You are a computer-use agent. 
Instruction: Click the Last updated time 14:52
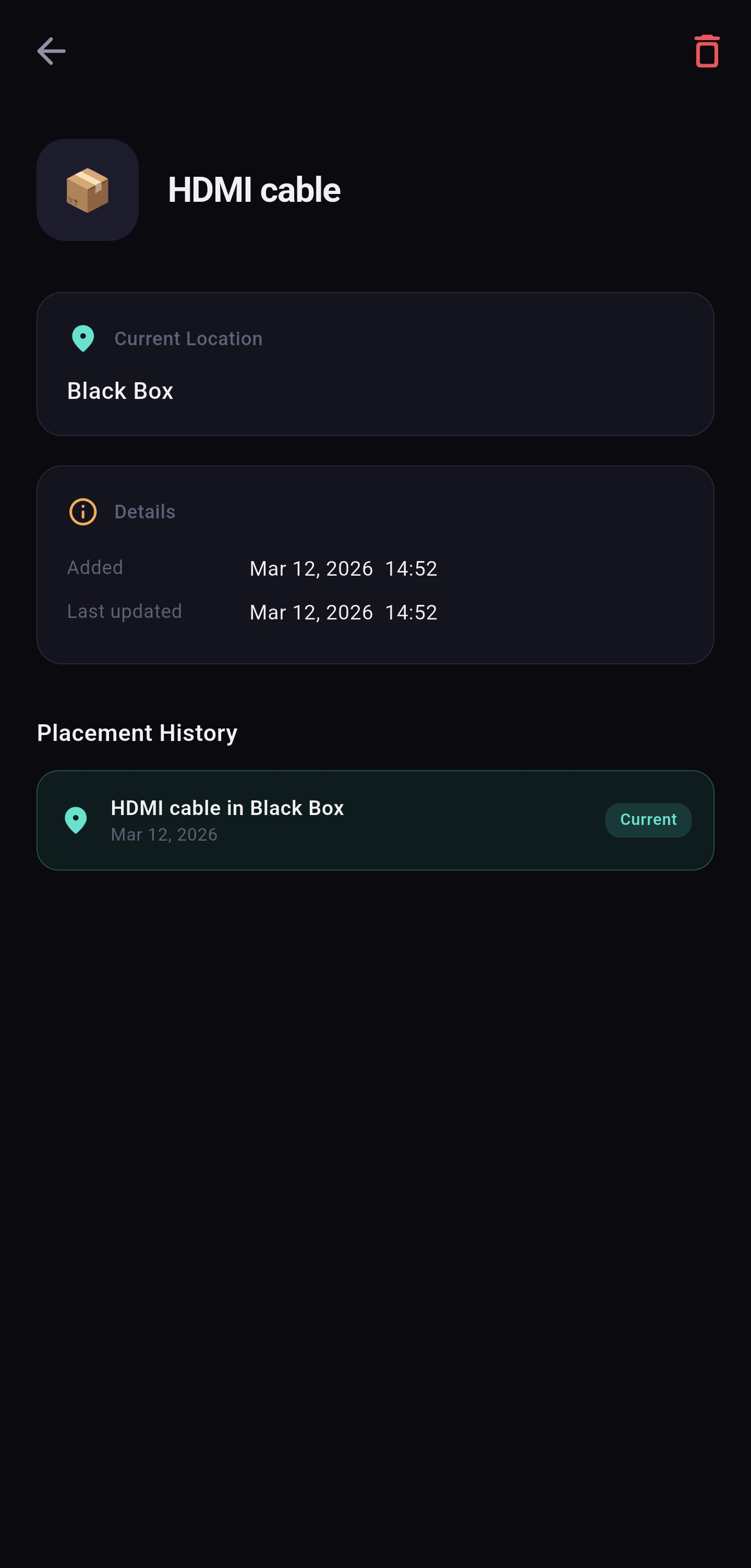[x=411, y=612]
